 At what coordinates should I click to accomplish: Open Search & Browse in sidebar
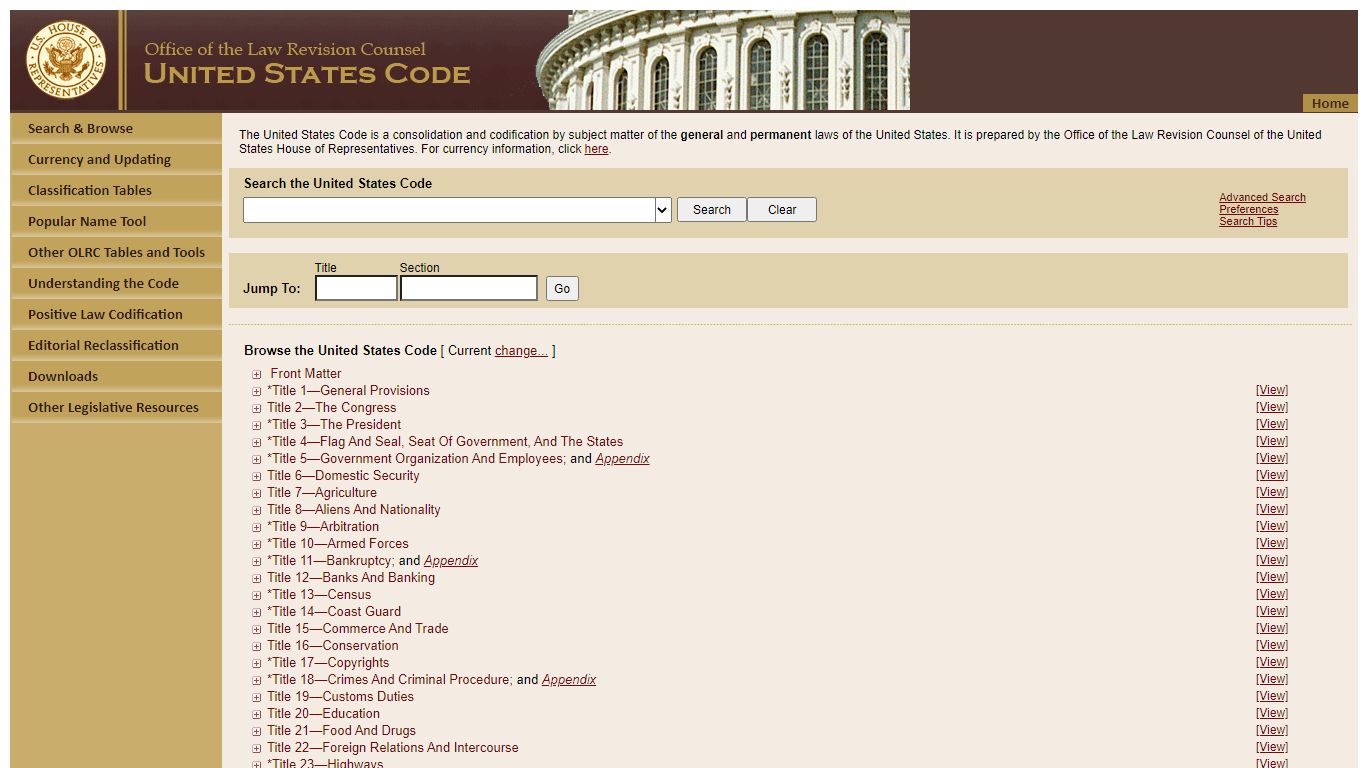coord(116,128)
